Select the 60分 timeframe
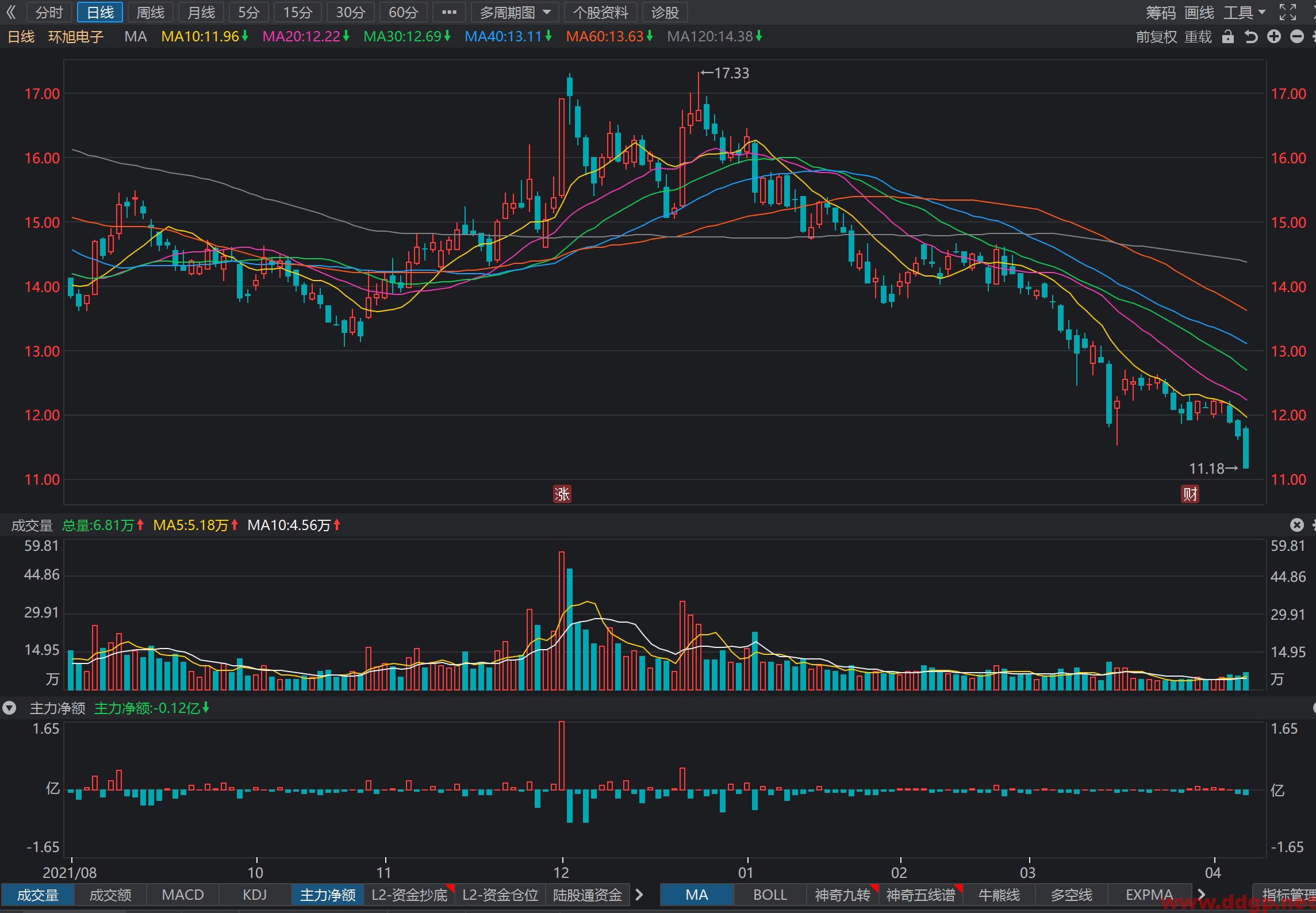The width and height of the screenshot is (1316, 913). [404, 12]
